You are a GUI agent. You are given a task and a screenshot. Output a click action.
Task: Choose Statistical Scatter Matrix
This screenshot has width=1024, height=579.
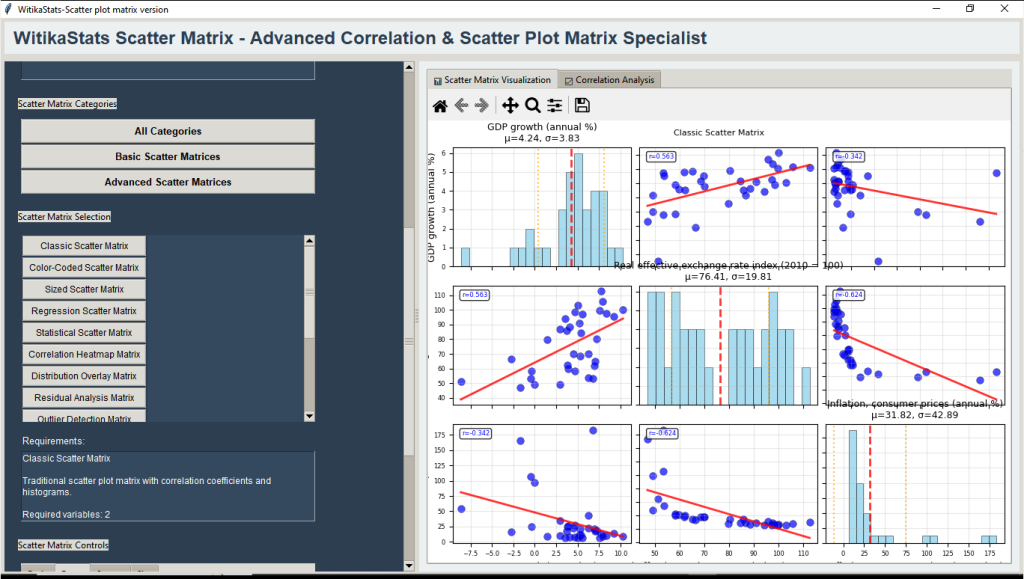coord(84,332)
